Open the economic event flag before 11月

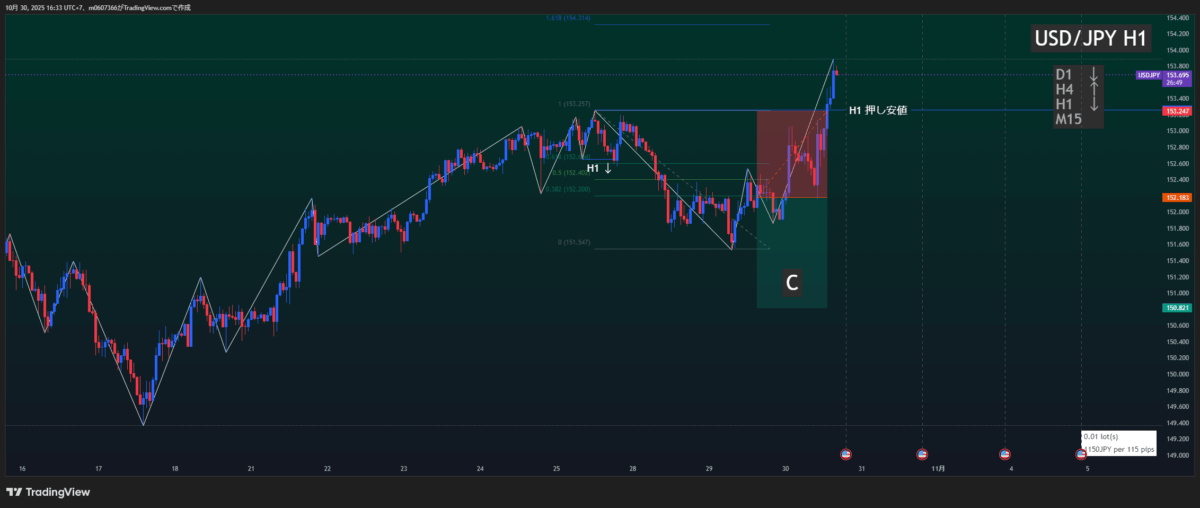pos(922,454)
